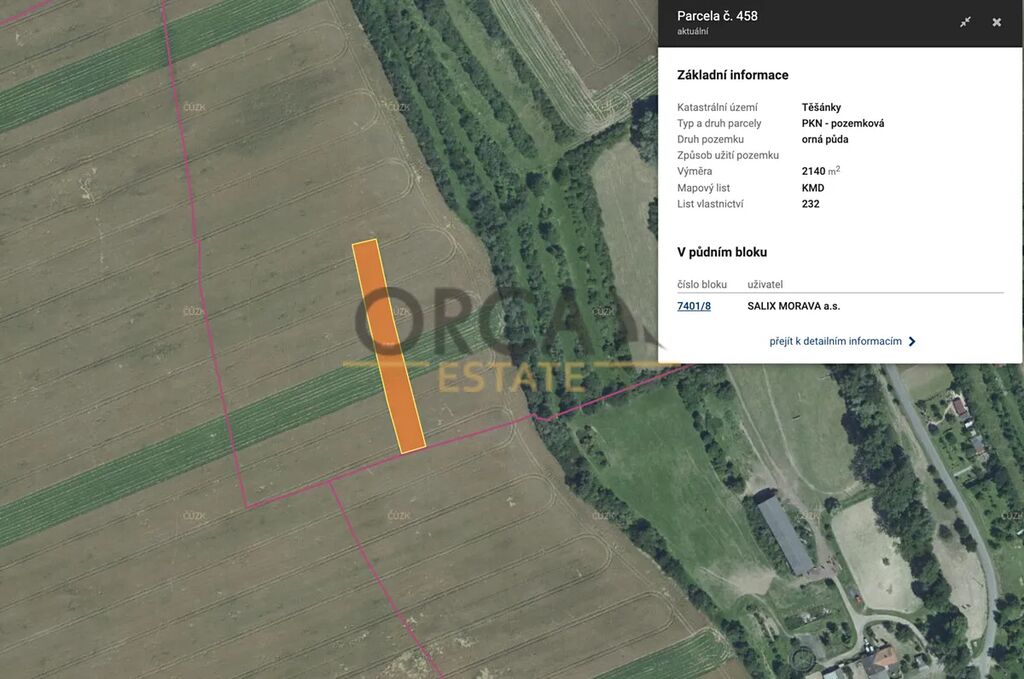Click the chevron arrow beside detailed information
Screen dimensions: 1024x679
(x=912, y=341)
